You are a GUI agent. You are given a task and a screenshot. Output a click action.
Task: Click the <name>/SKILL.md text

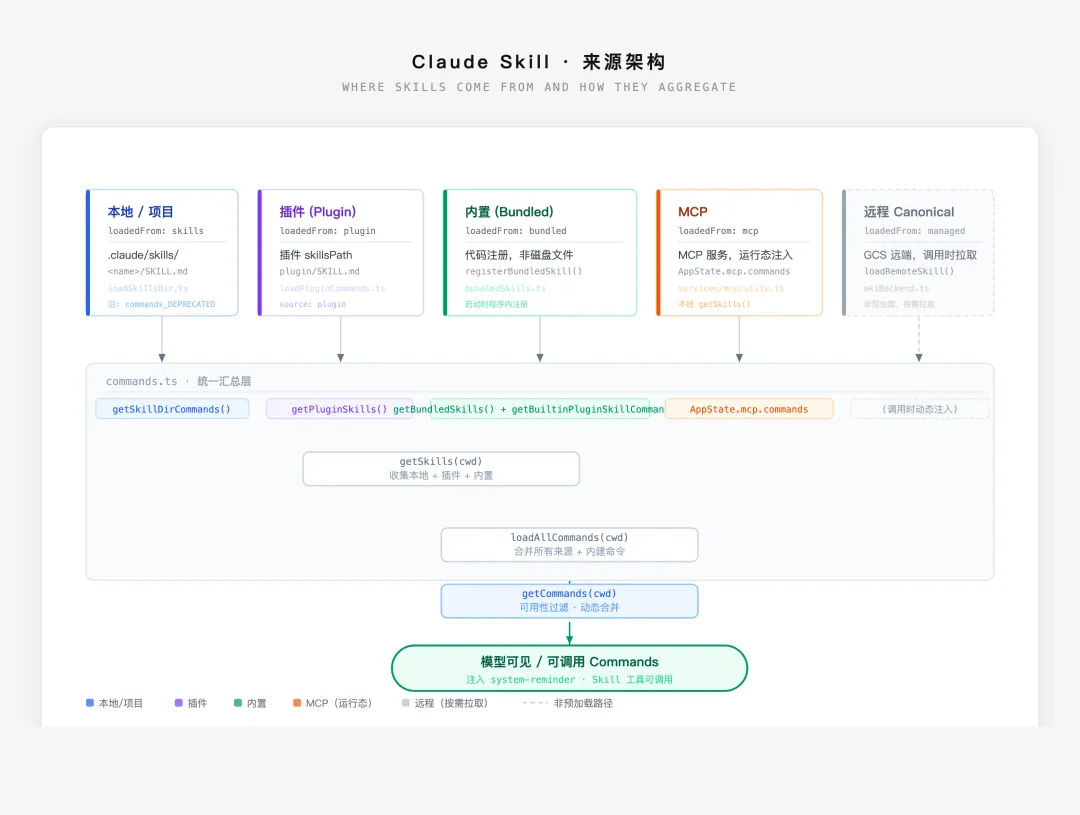click(147, 271)
